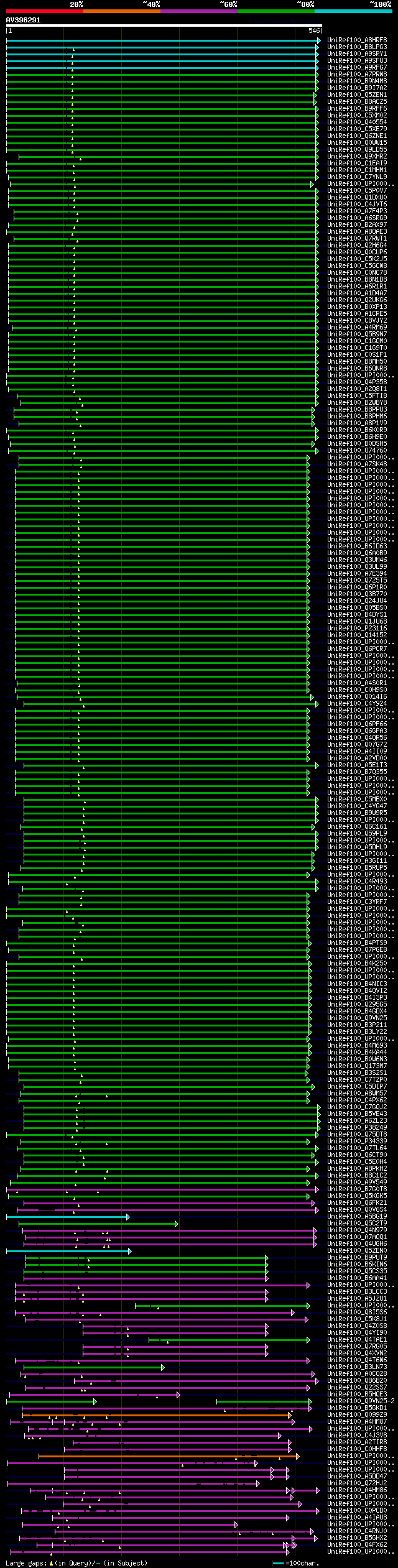Open hit UniRef100_A8HRF8

(357, 40)
